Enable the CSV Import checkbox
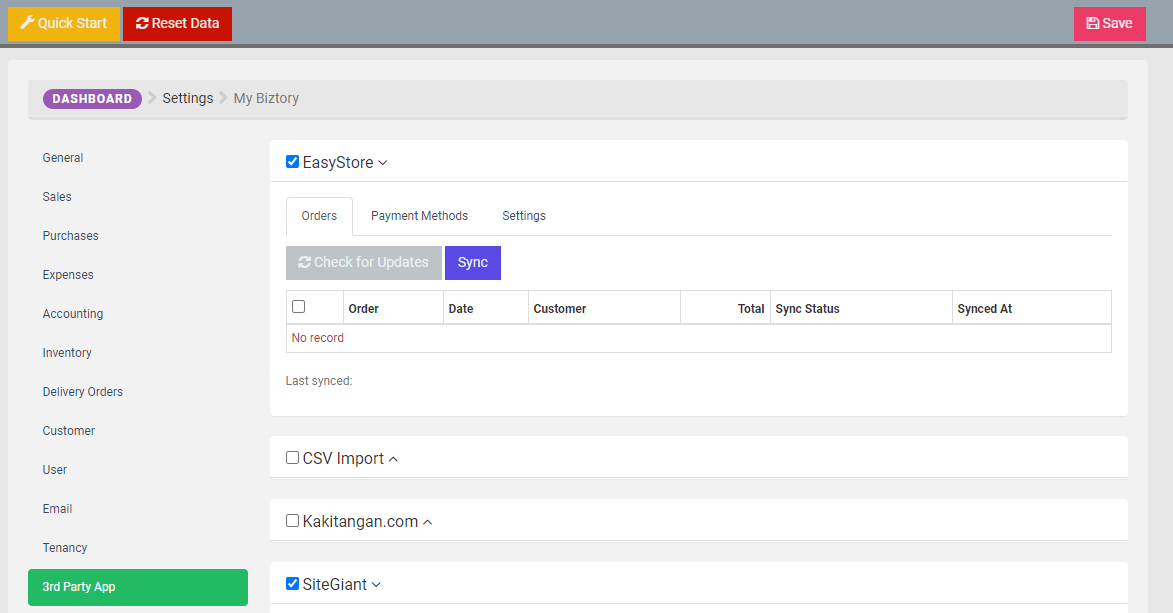The image size is (1173, 613). [293, 458]
